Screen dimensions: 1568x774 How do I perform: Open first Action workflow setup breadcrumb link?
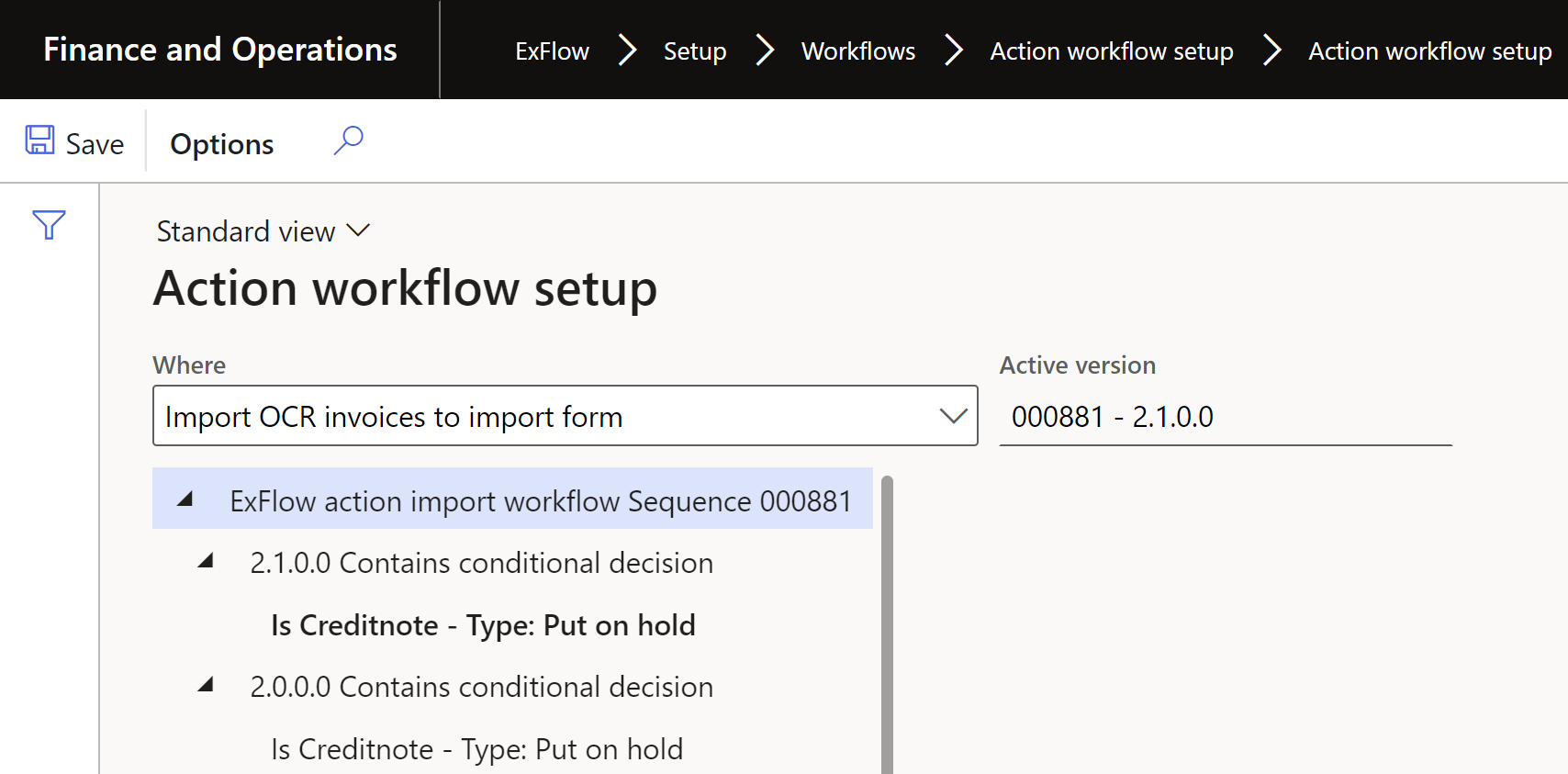click(x=1112, y=51)
